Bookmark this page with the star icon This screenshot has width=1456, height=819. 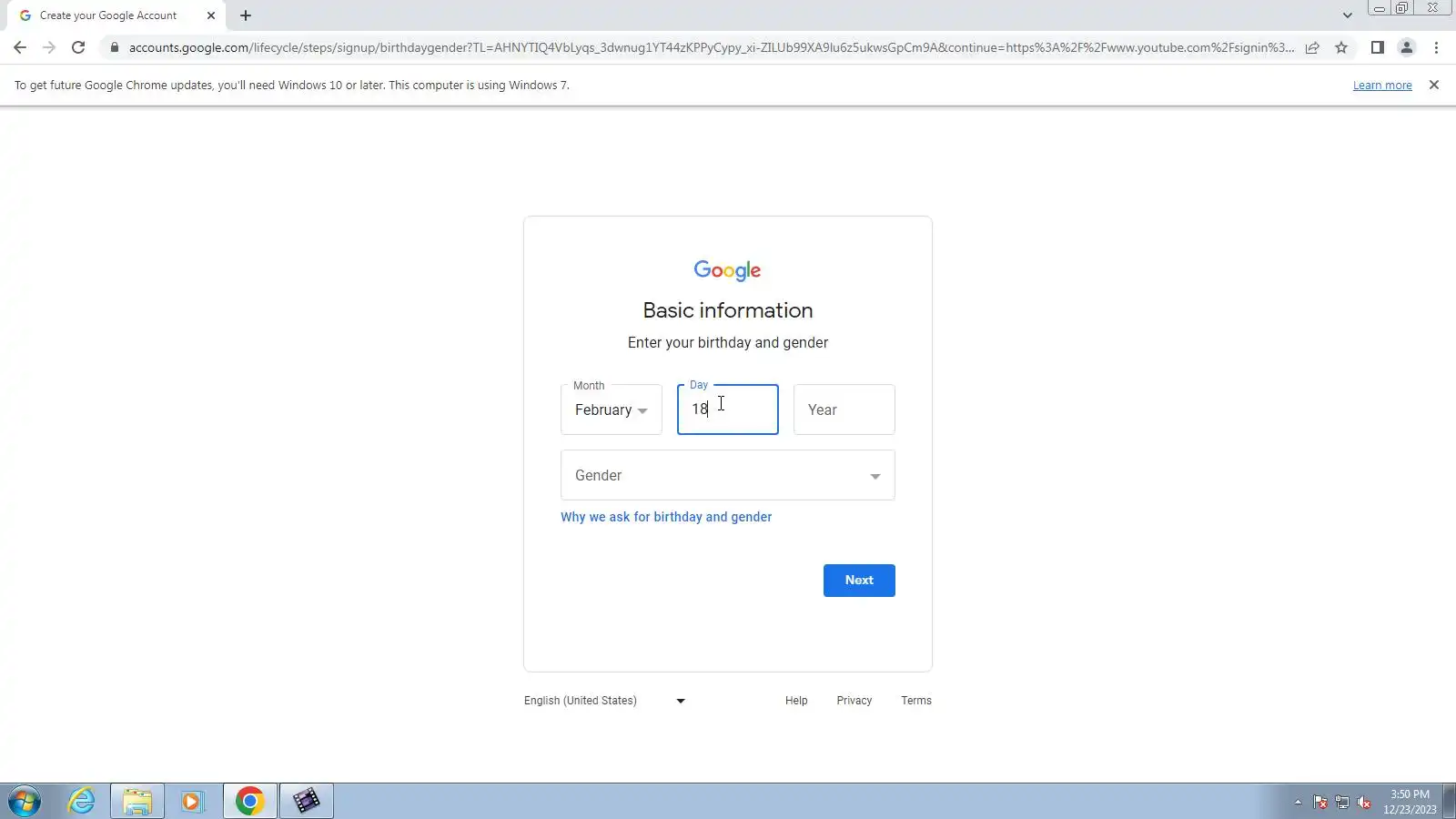(x=1341, y=47)
